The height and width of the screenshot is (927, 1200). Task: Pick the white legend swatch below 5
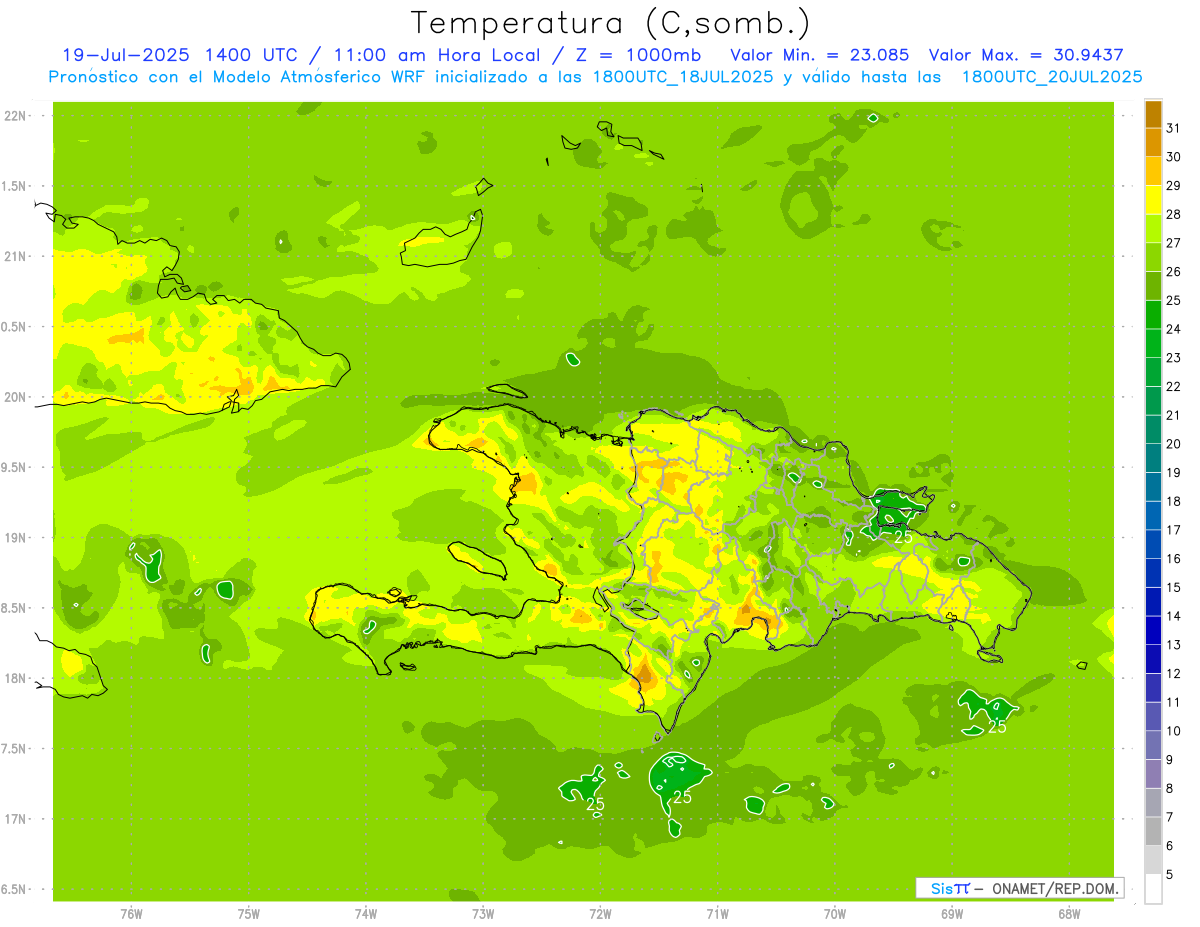click(x=1153, y=889)
